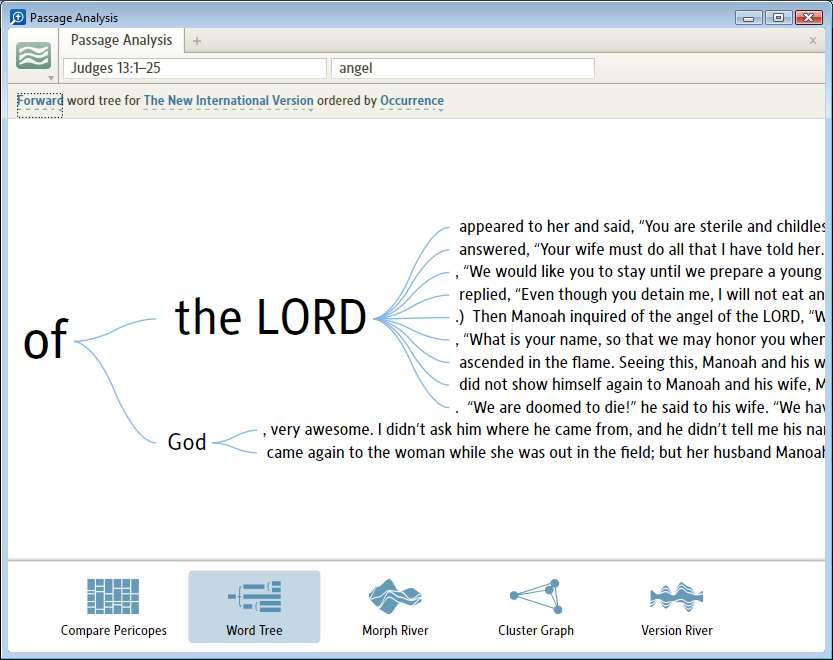833x660 pixels.
Task: Select the Word Tree icon
Action: point(254,596)
